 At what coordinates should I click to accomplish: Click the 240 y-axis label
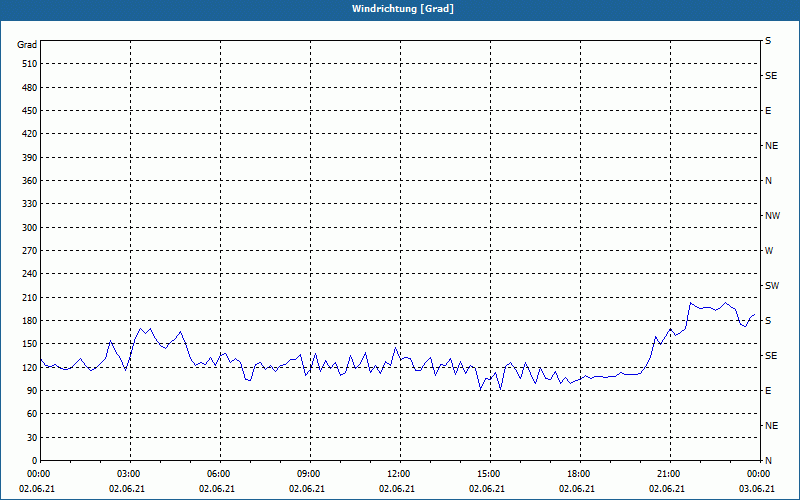(x=30, y=274)
